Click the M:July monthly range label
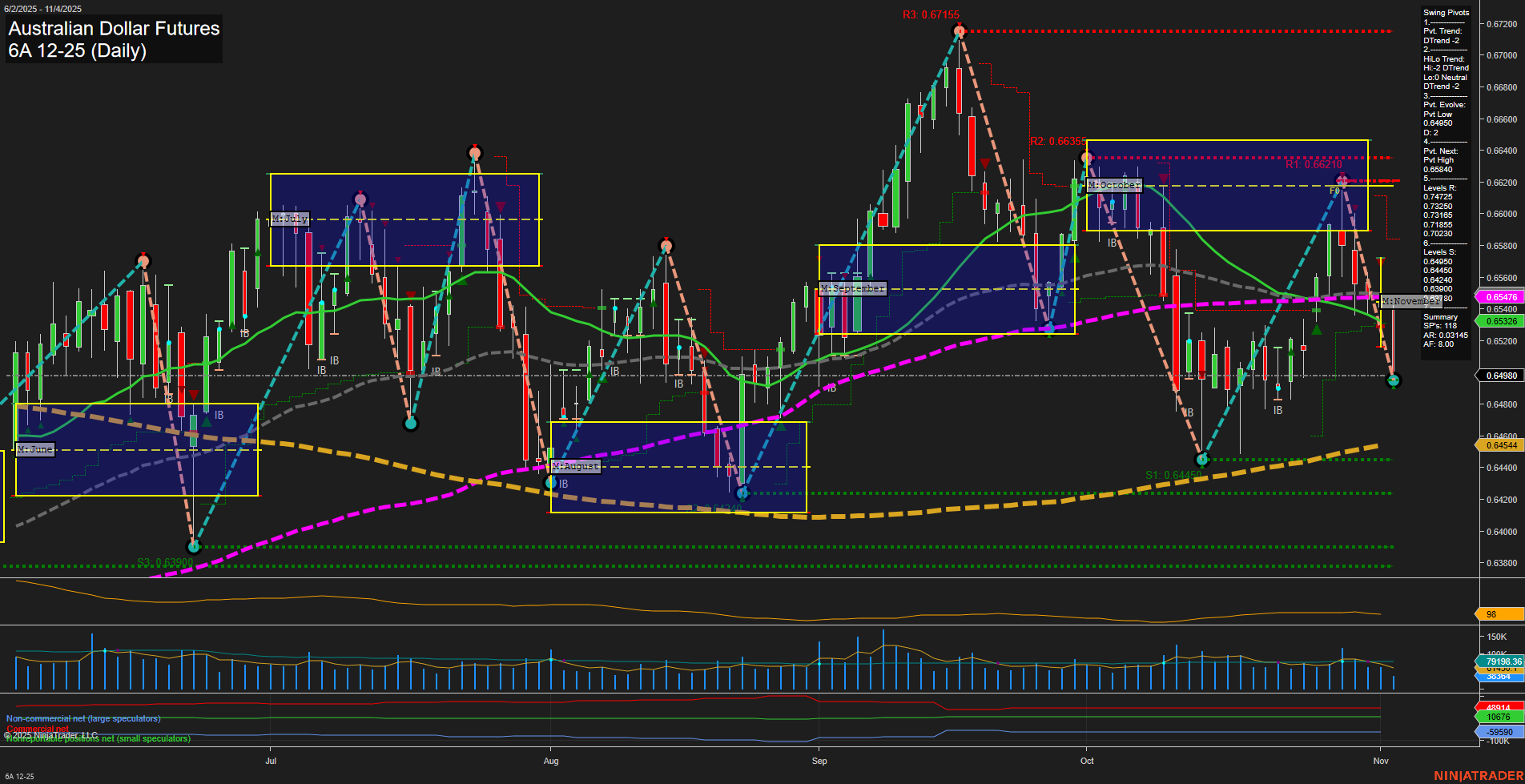Screen dimensions: 1525x784 pyautogui.click(x=289, y=219)
